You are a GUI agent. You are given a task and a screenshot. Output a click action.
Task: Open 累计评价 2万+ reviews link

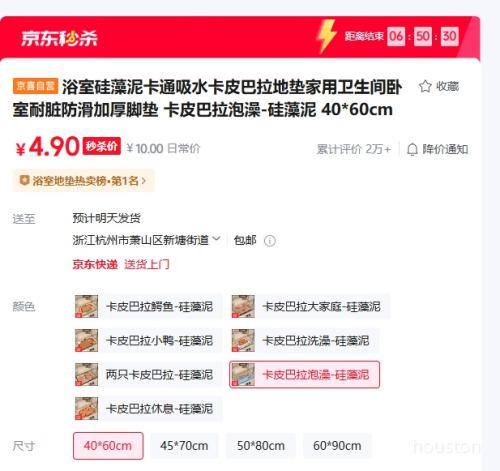(x=354, y=149)
